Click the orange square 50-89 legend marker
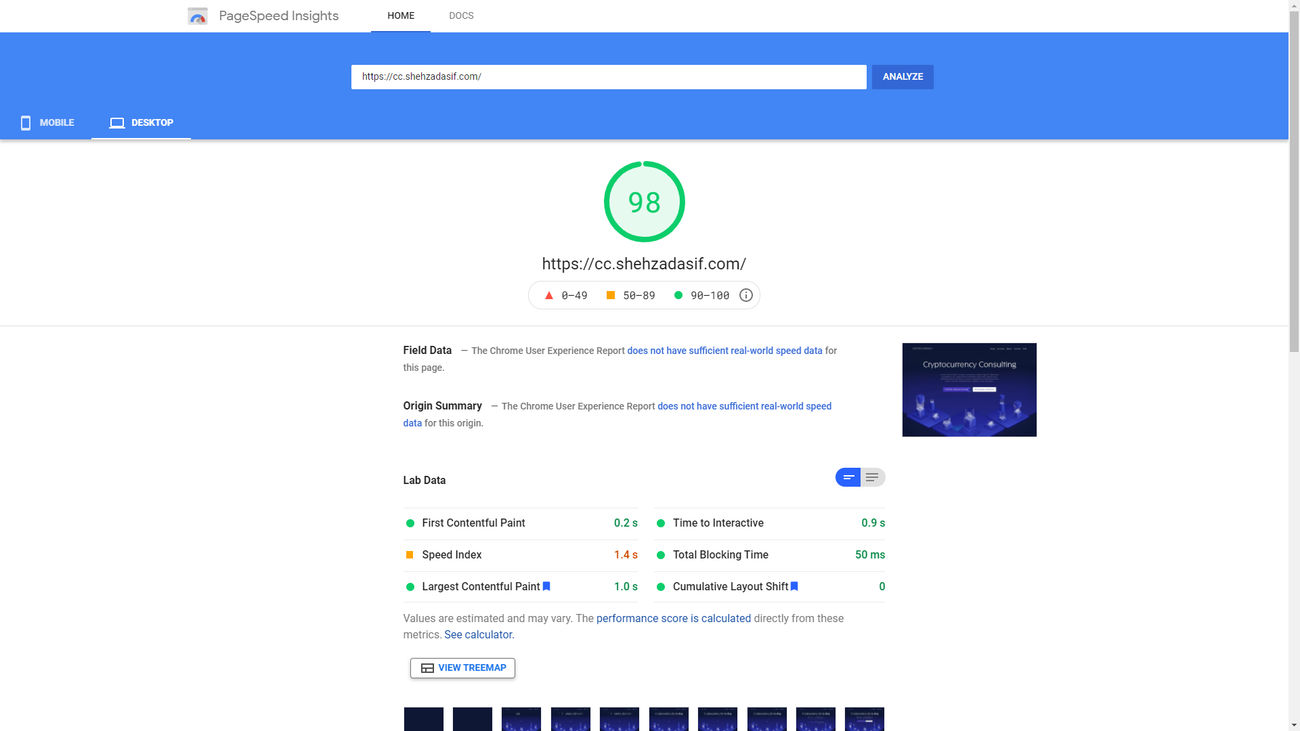This screenshot has height=731, width=1300. tap(611, 295)
